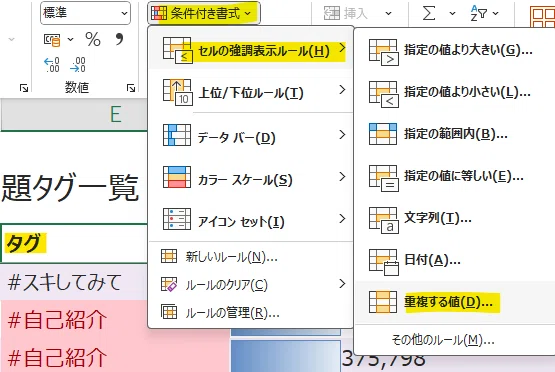Select 日付(A)... rule
This screenshot has height=372, width=555.
(454, 260)
